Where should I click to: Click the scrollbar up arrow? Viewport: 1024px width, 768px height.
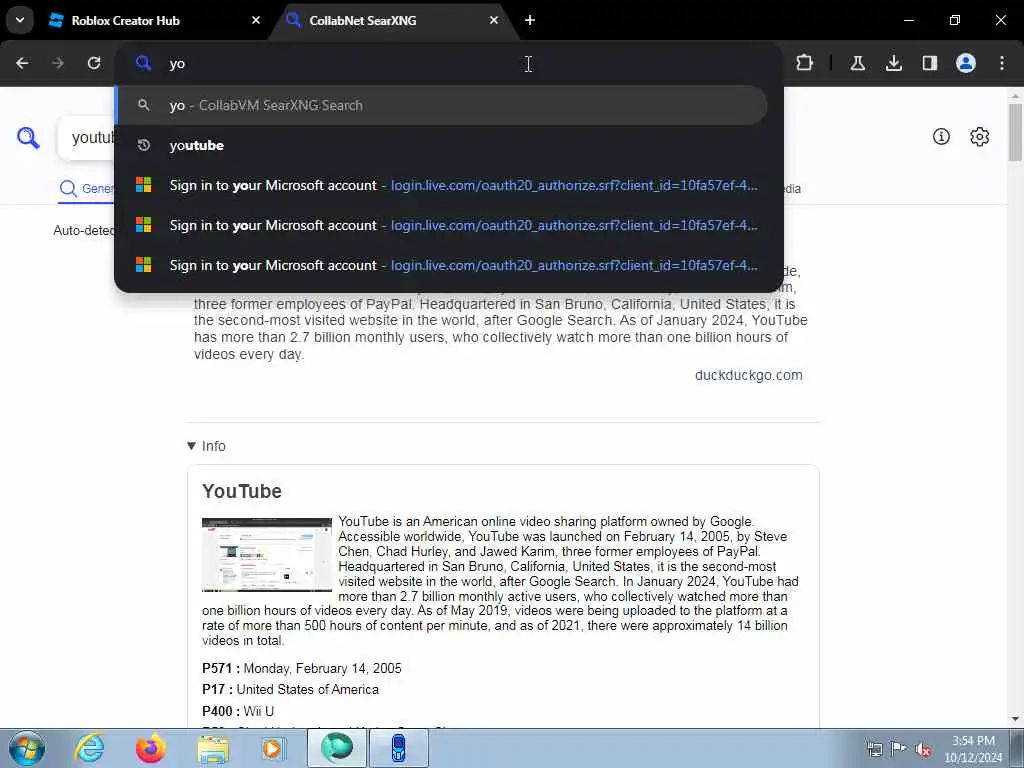coord(1016,95)
